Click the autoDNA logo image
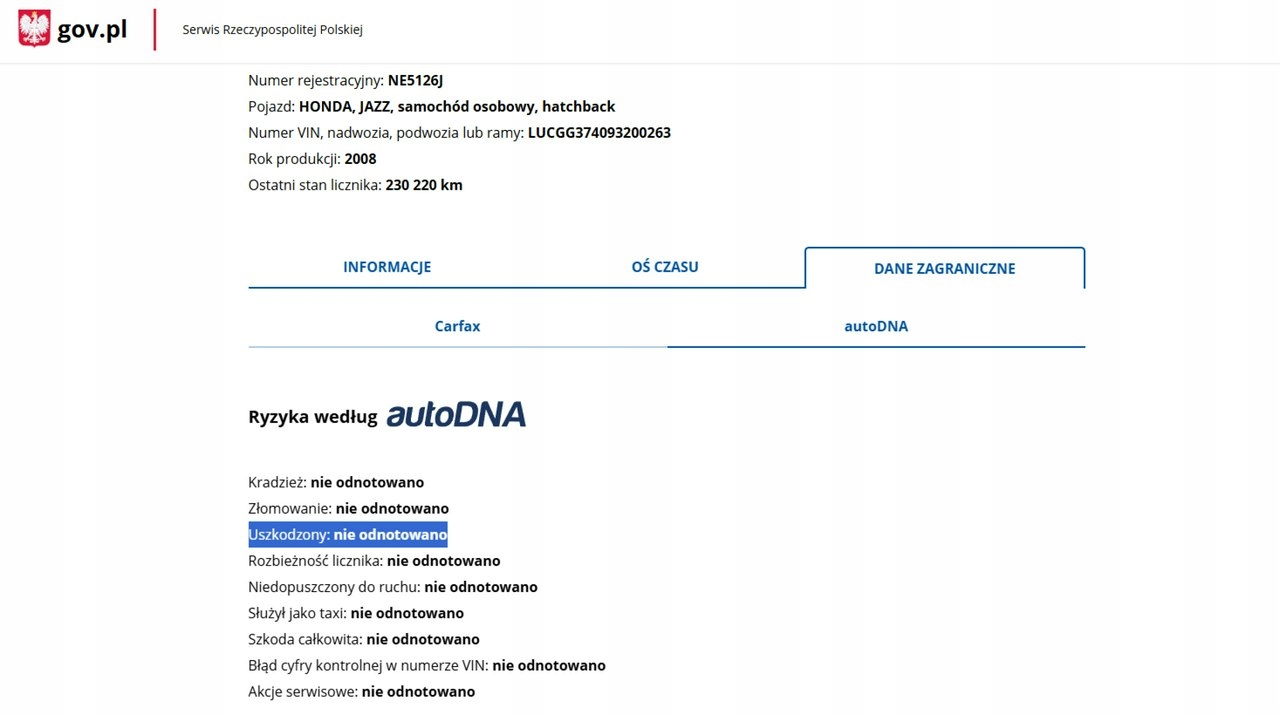1280x715 pixels. [456, 415]
